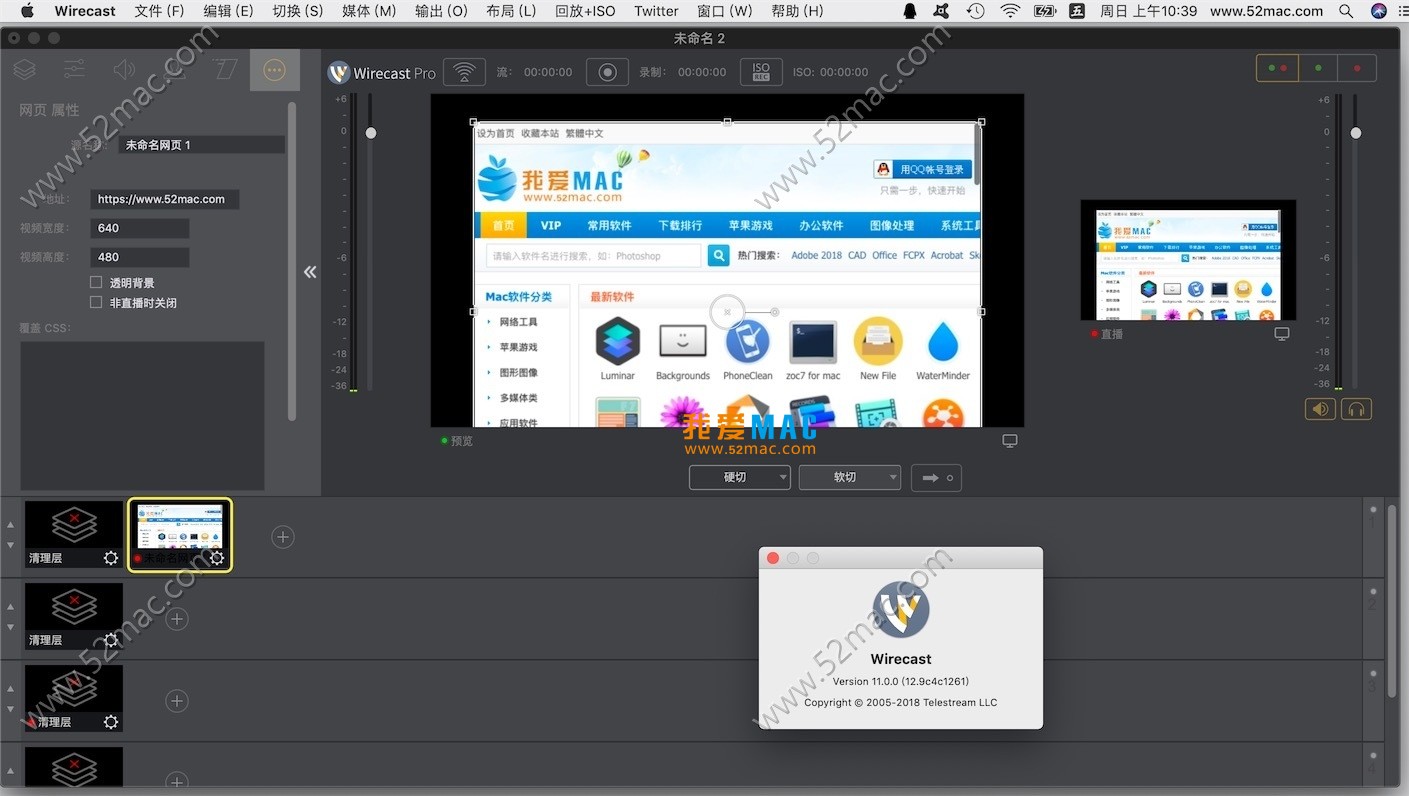Switch to live-only single green dot layout
The image size is (1409, 796).
[1318, 68]
